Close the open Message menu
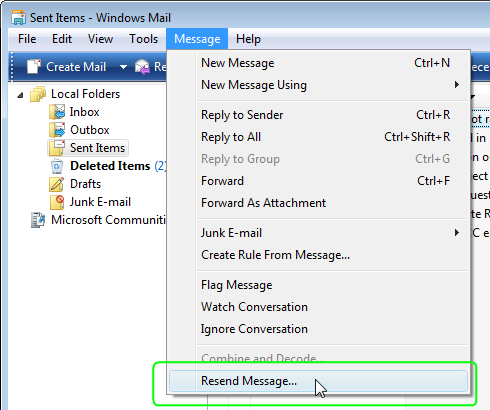Image resolution: width=490 pixels, height=410 pixels. click(x=197, y=39)
